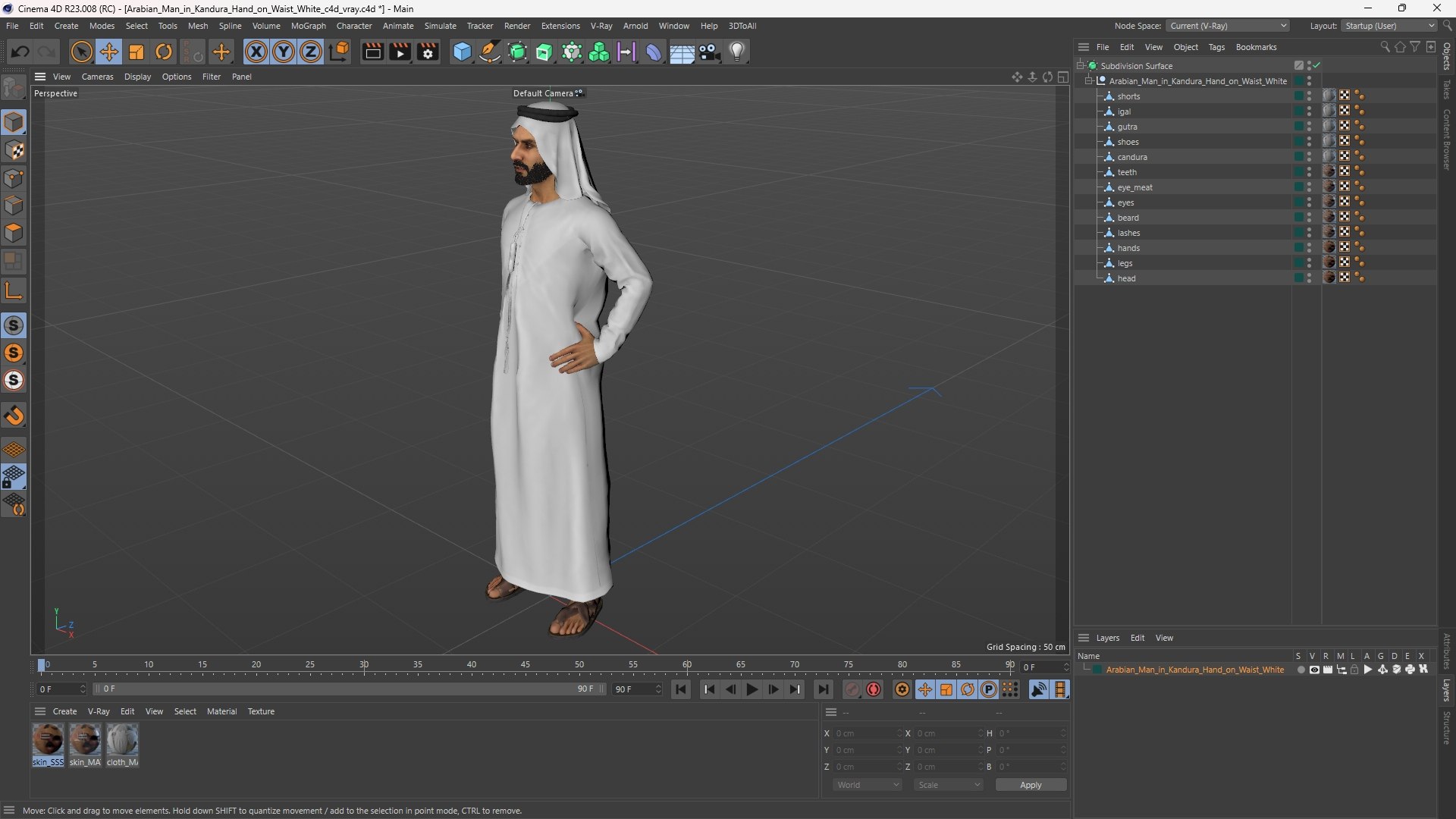The width and height of the screenshot is (1456, 819).
Task: Add a Light object bulb icon
Action: (x=737, y=52)
